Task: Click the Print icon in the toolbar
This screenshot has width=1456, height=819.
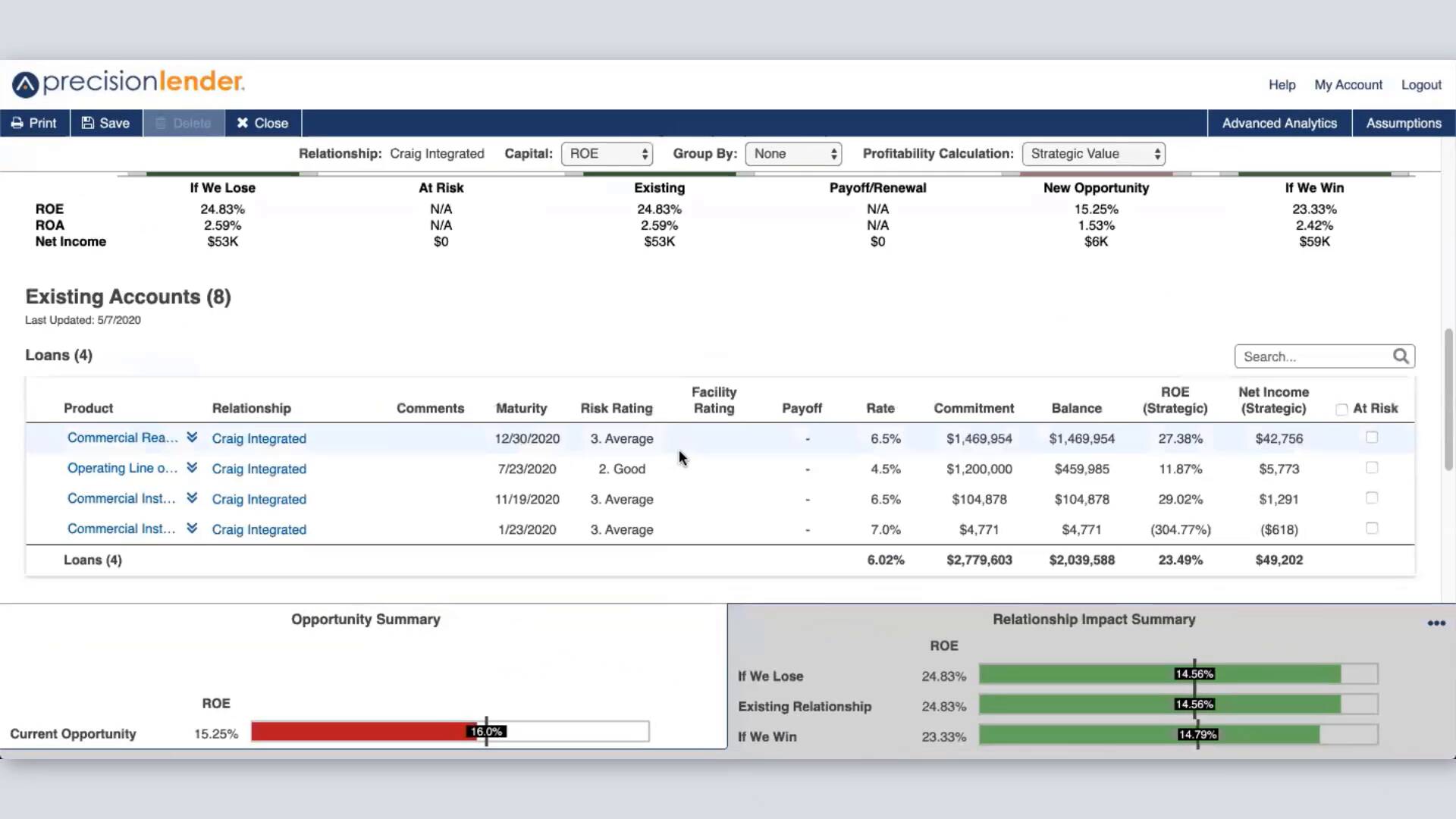Action: [x=17, y=122]
